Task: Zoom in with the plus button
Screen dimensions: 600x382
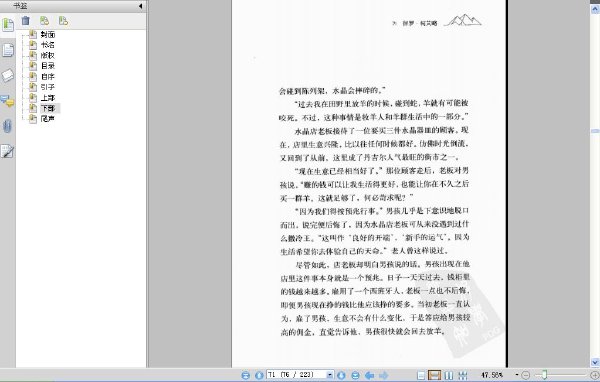Action: click(595, 375)
